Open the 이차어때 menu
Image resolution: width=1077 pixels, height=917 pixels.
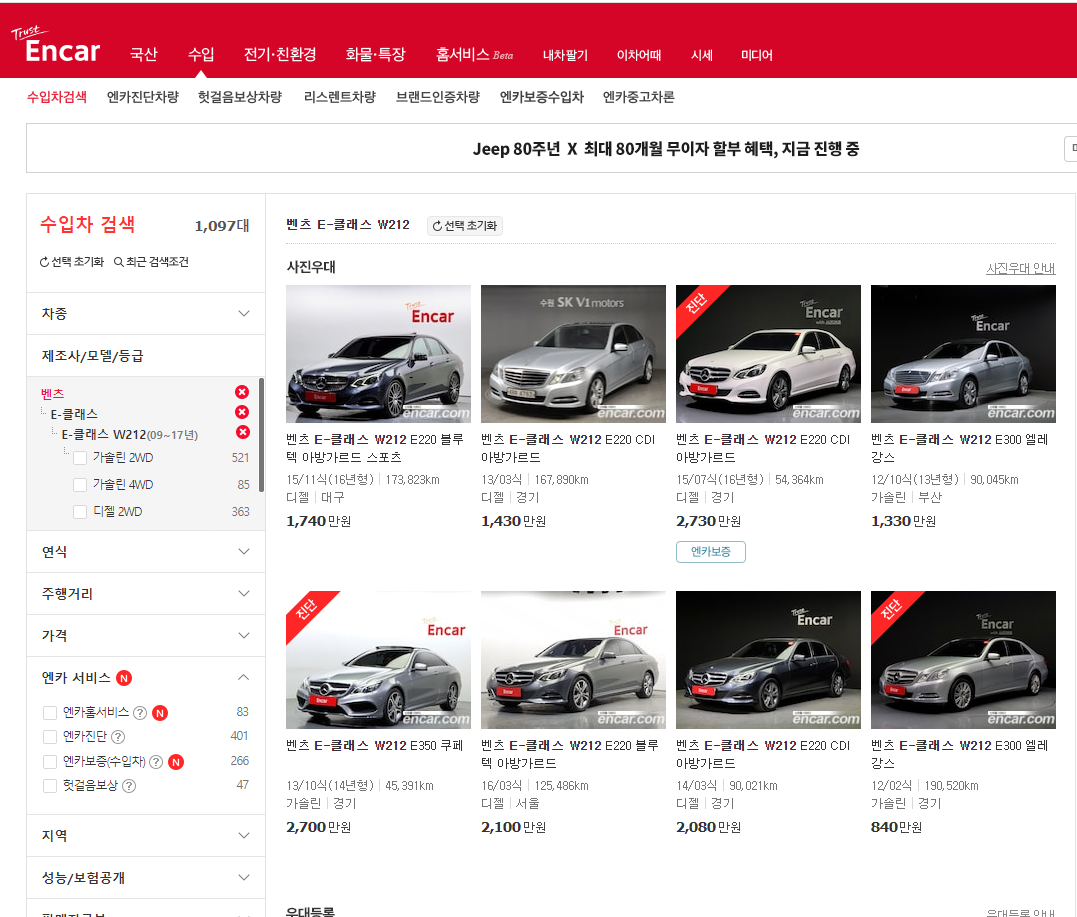[x=639, y=55]
